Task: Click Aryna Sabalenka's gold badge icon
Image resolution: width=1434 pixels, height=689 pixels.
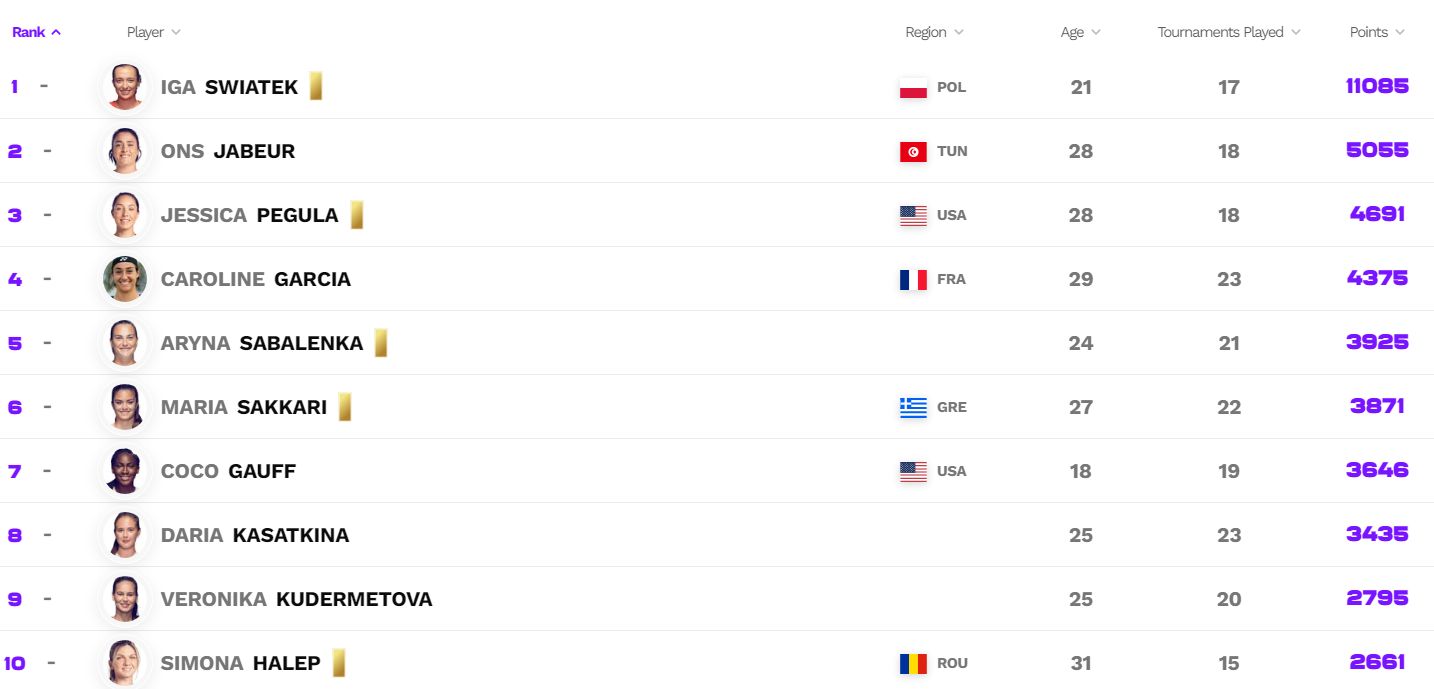Action: click(x=380, y=343)
